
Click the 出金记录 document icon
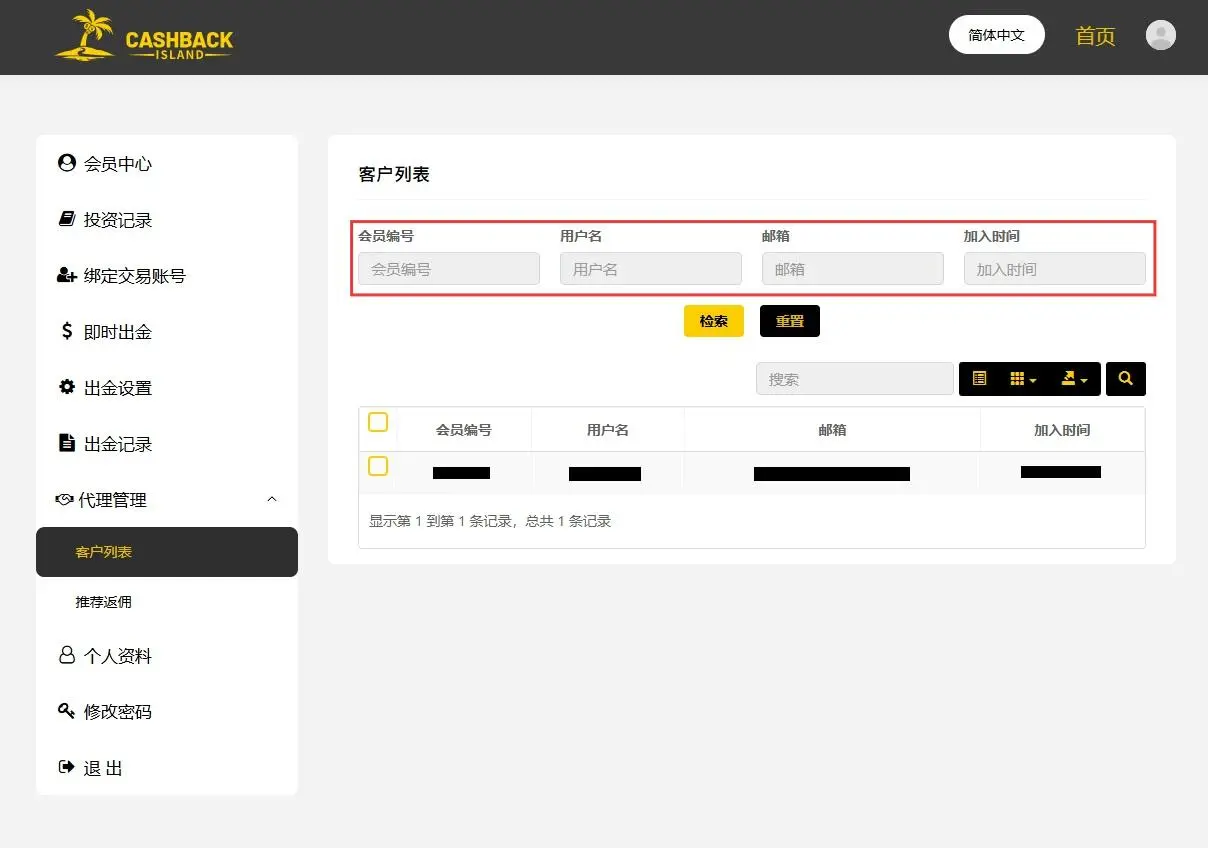click(x=67, y=443)
